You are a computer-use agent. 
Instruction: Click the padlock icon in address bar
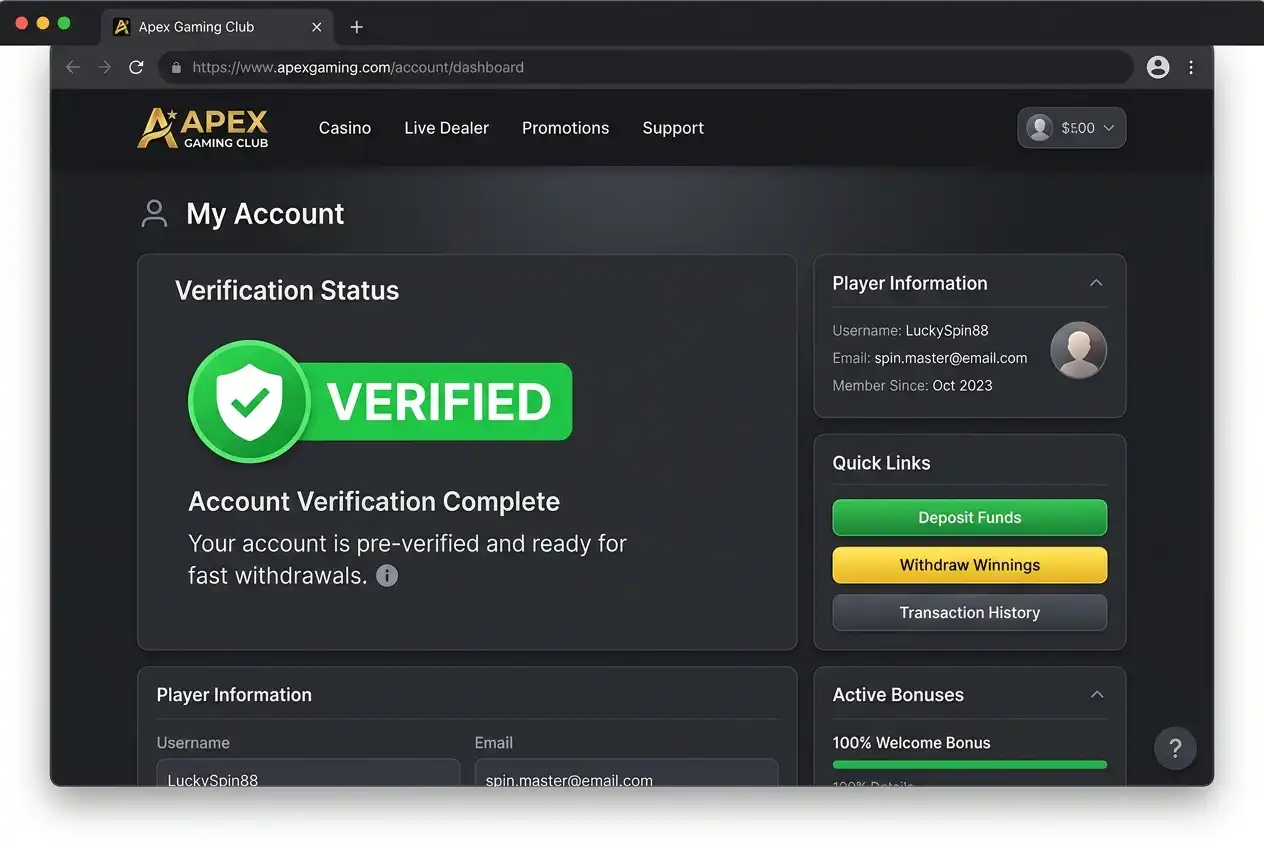[x=177, y=68]
